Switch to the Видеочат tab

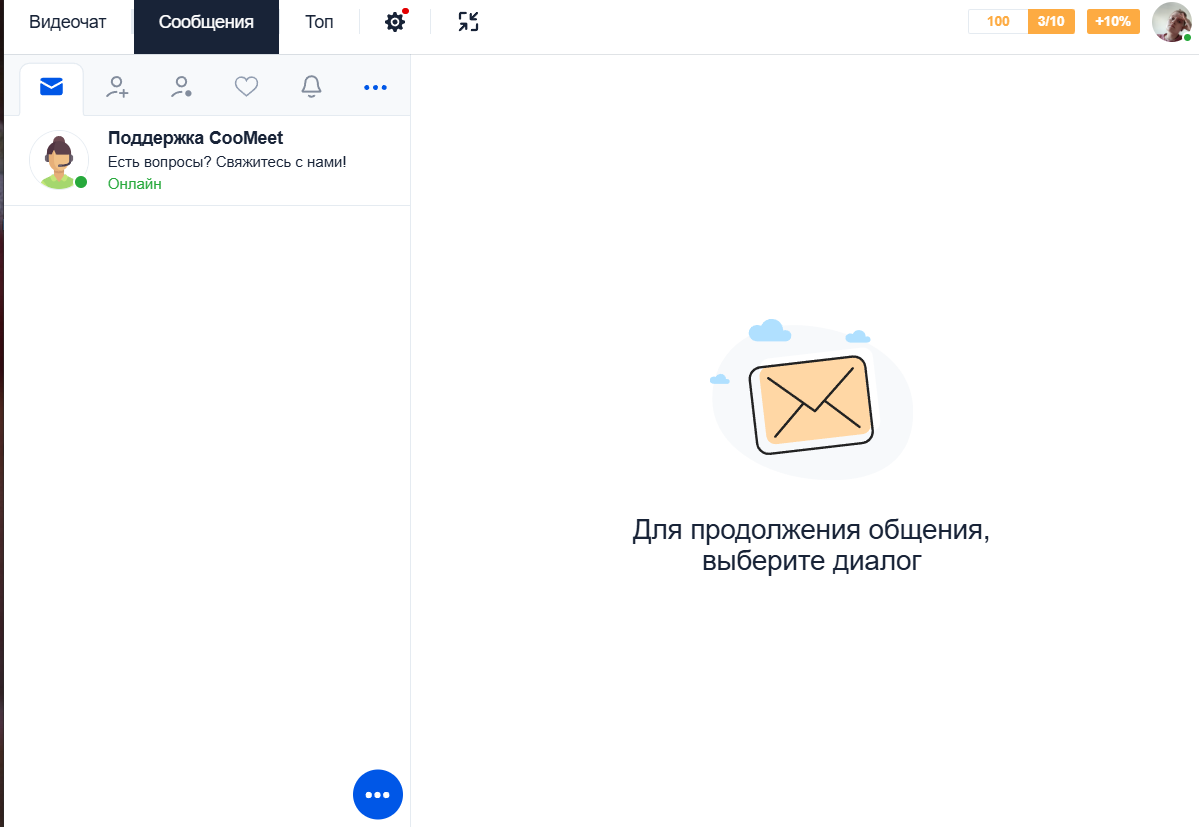66,21
